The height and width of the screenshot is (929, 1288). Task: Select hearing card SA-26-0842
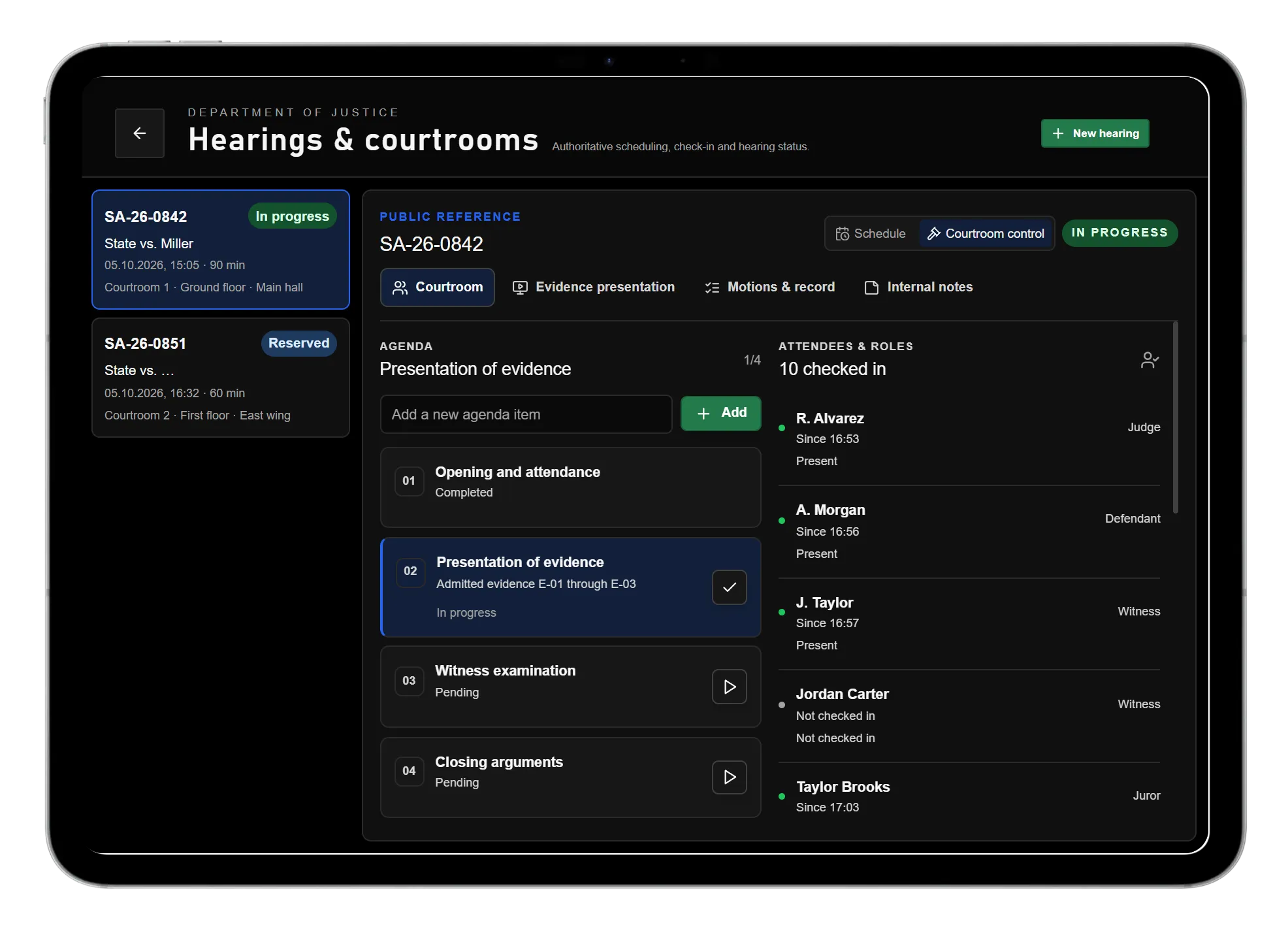221,250
